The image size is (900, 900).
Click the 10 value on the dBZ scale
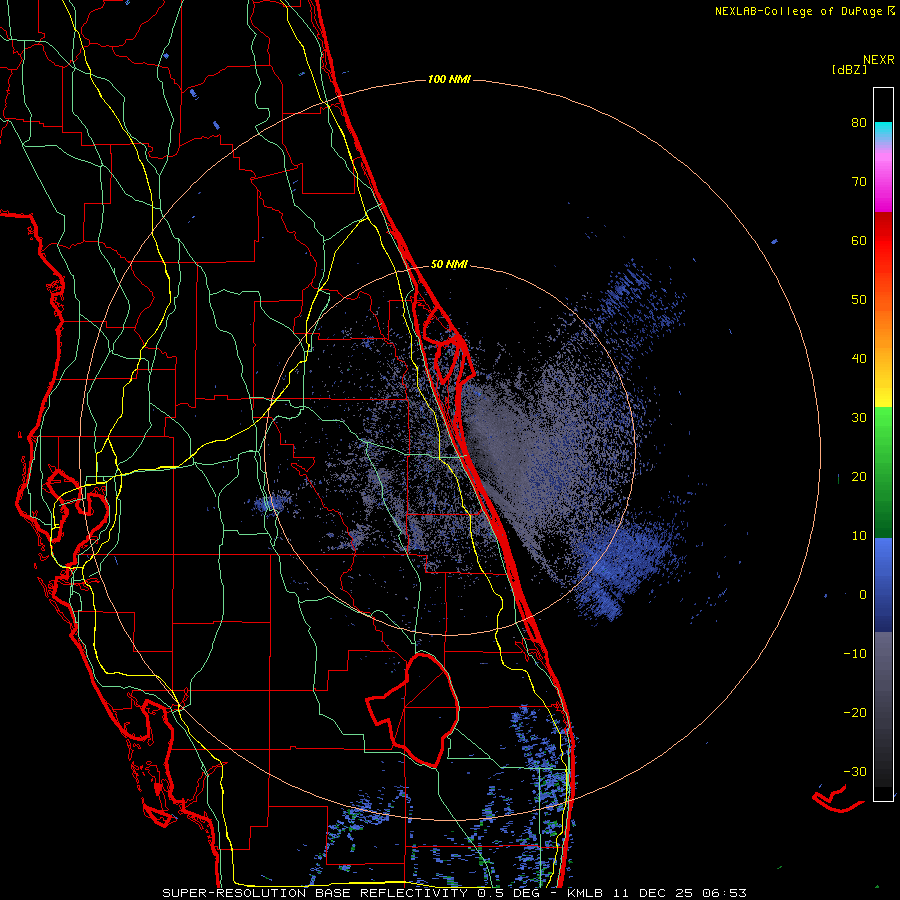click(x=859, y=536)
